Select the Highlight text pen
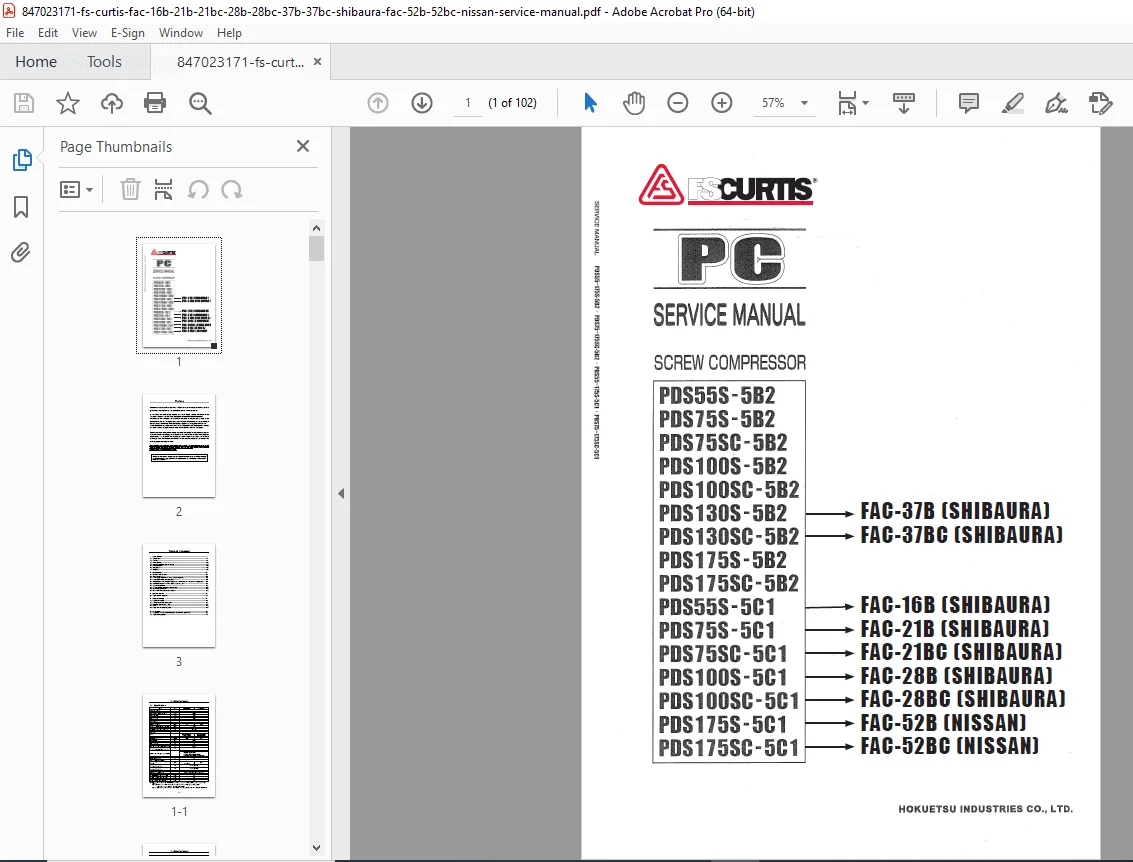The image size is (1133, 862). (1012, 103)
